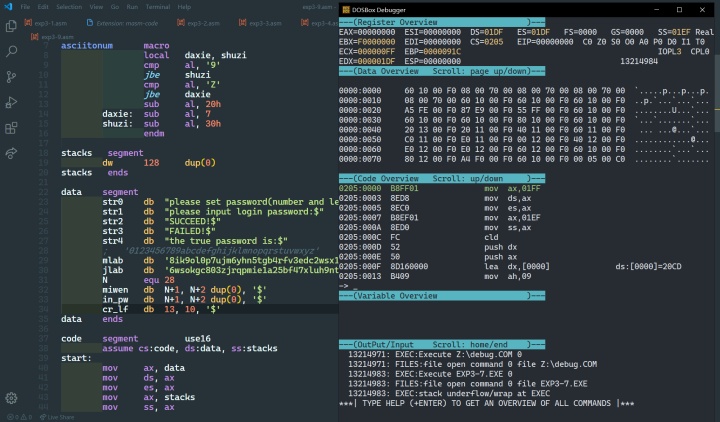Image resolution: width=720 pixels, height=422 pixels.
Task: Click the 'miwen' variable definition
Action: click(115, 290)
